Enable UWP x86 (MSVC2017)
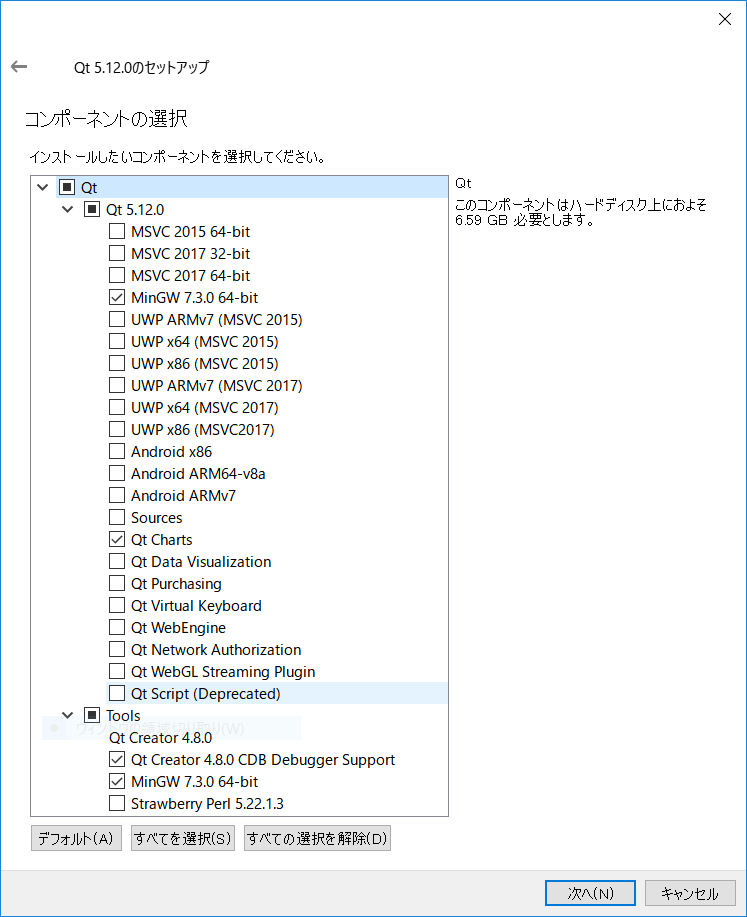 [117, 430]
